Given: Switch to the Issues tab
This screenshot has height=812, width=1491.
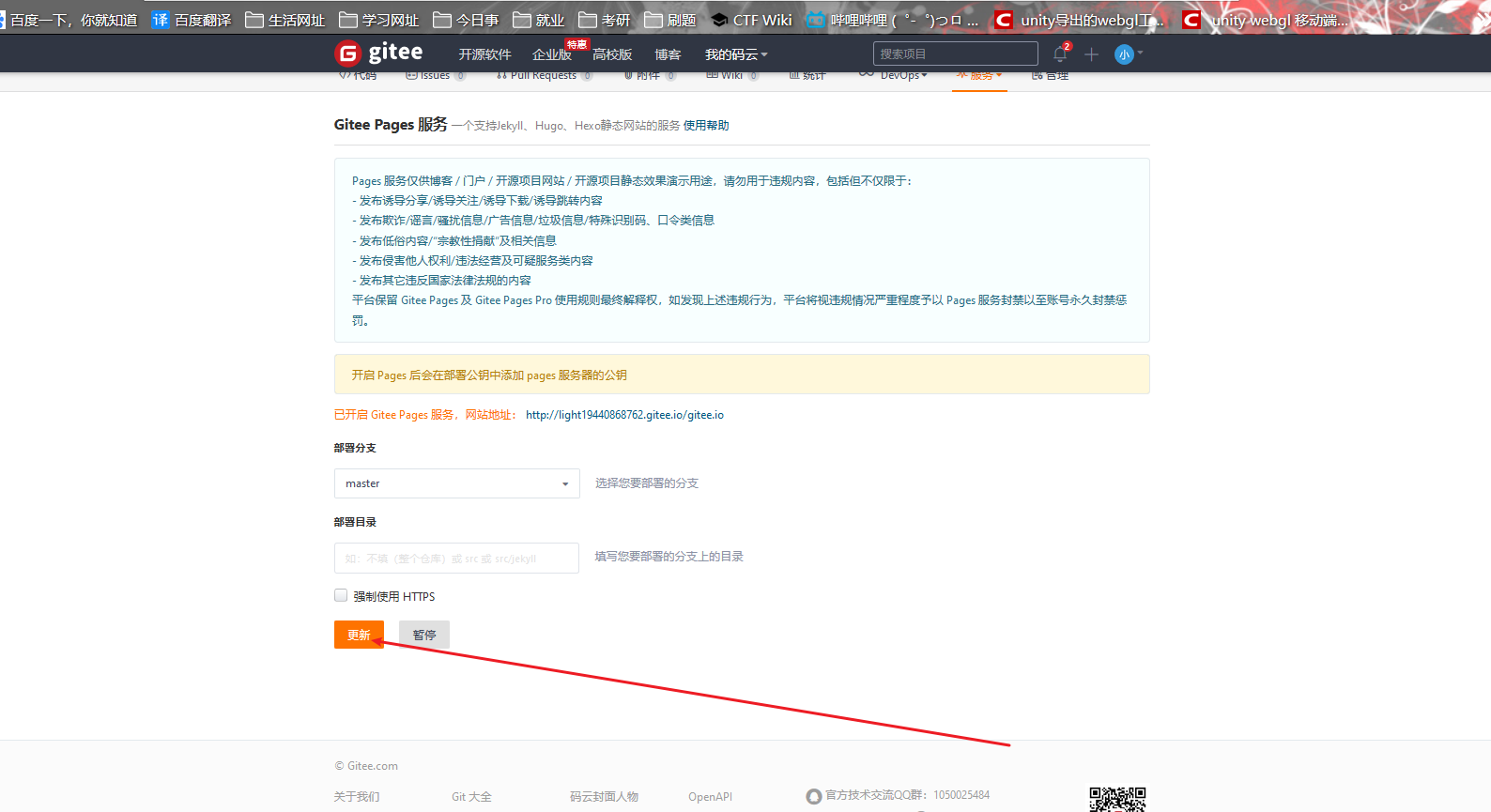Looking at the screenshot, I should click(435, 75).
